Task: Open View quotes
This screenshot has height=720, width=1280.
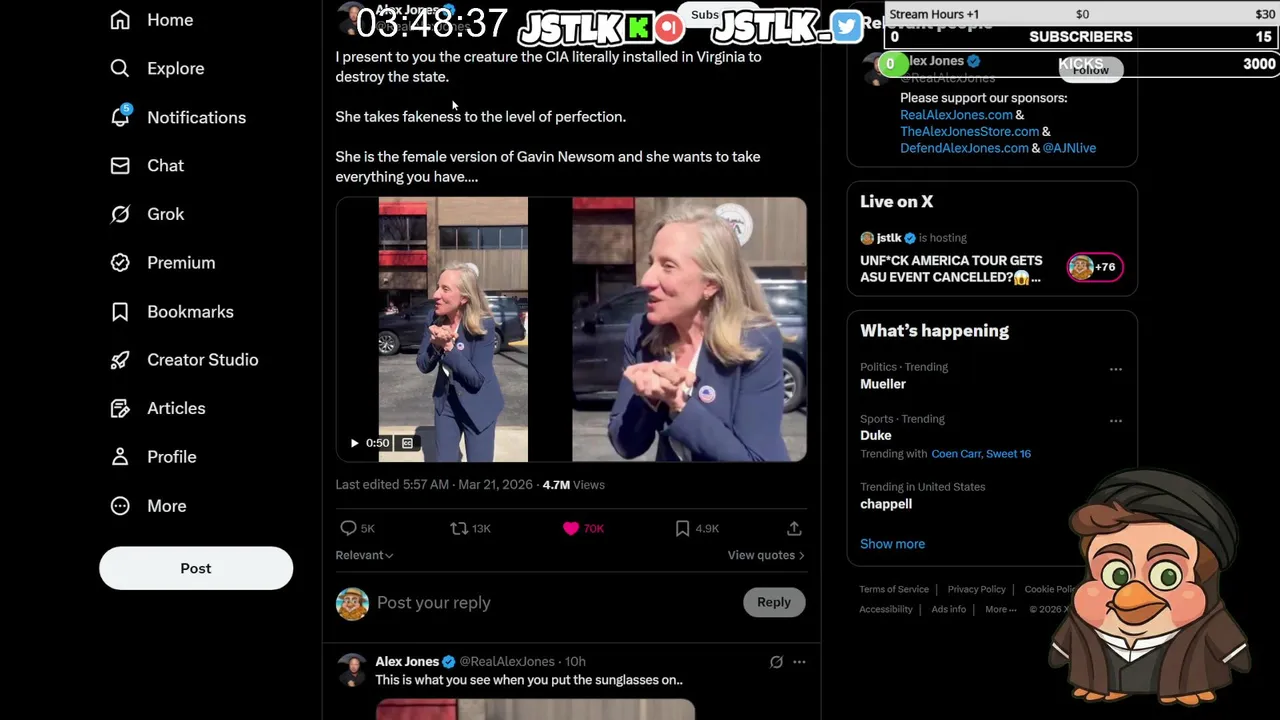Action: click(766, 555)
